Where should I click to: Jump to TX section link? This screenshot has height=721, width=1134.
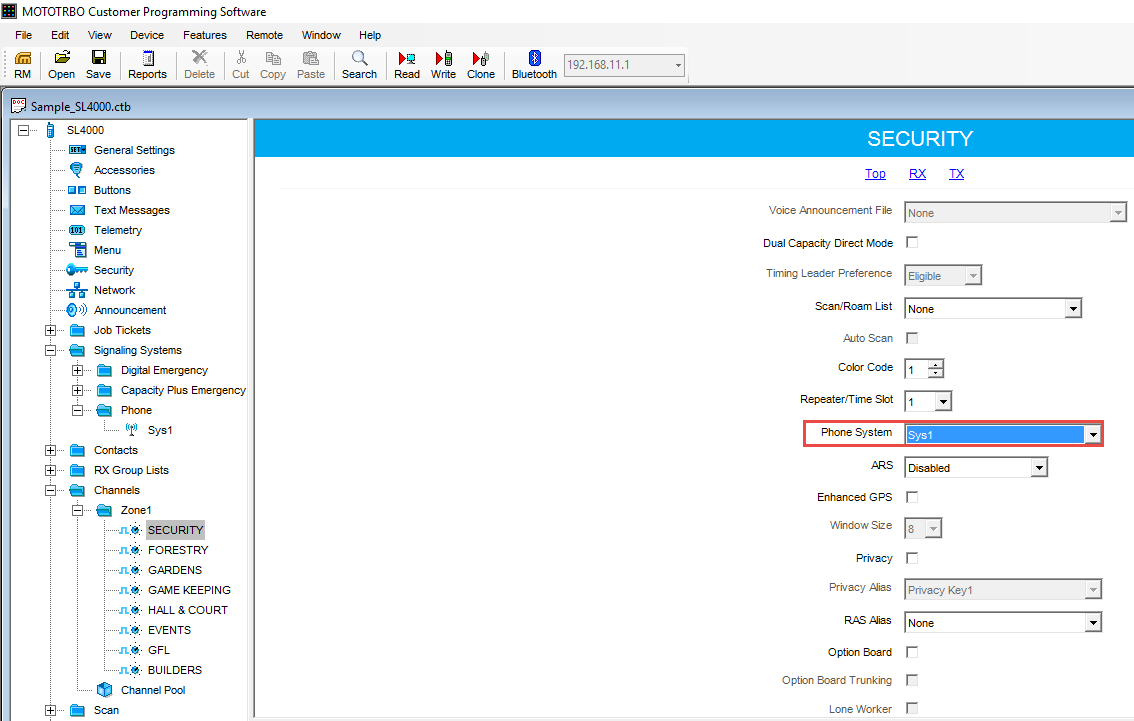(x=956, y=174)
